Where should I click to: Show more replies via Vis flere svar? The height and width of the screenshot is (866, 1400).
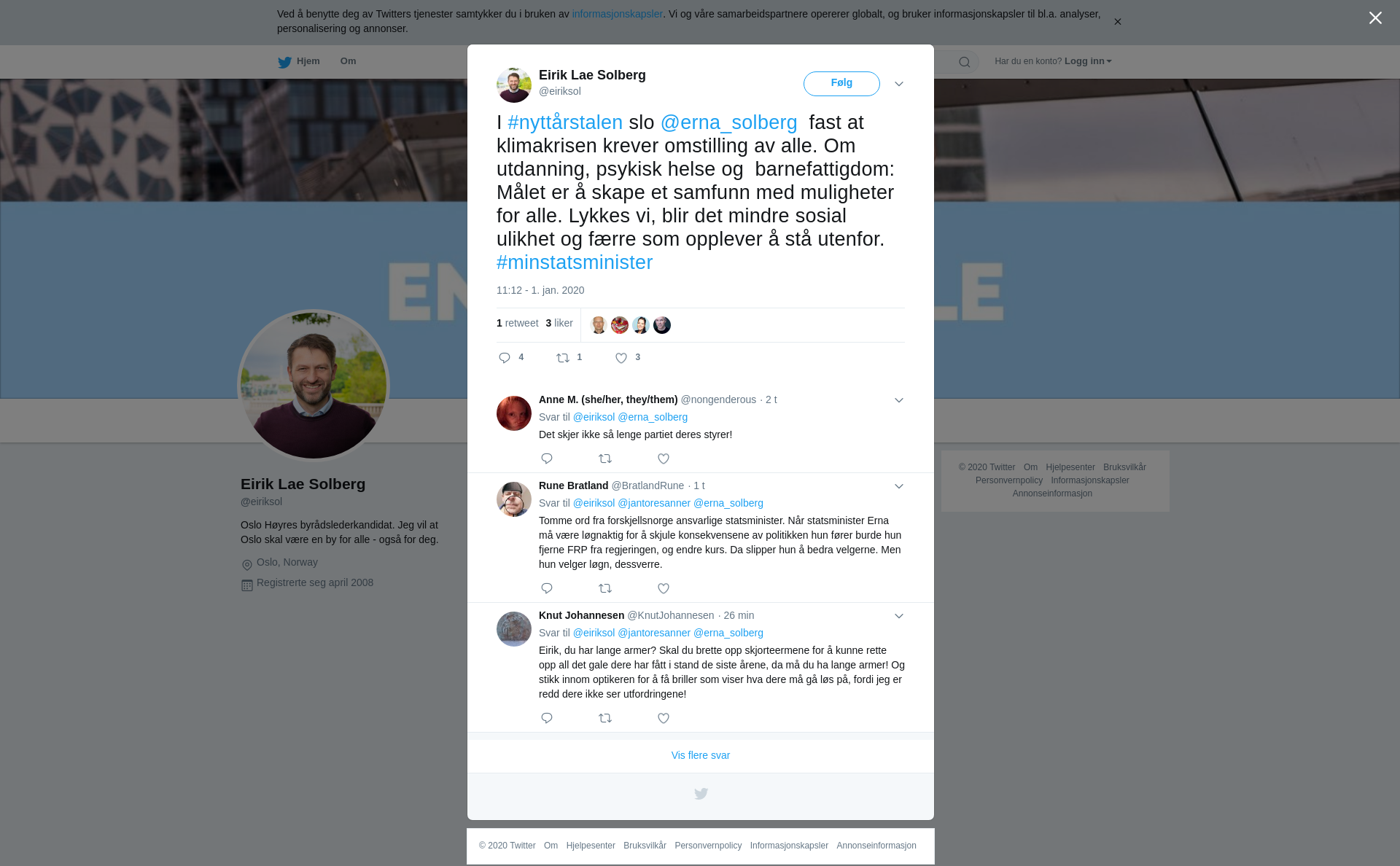point(701,755)
